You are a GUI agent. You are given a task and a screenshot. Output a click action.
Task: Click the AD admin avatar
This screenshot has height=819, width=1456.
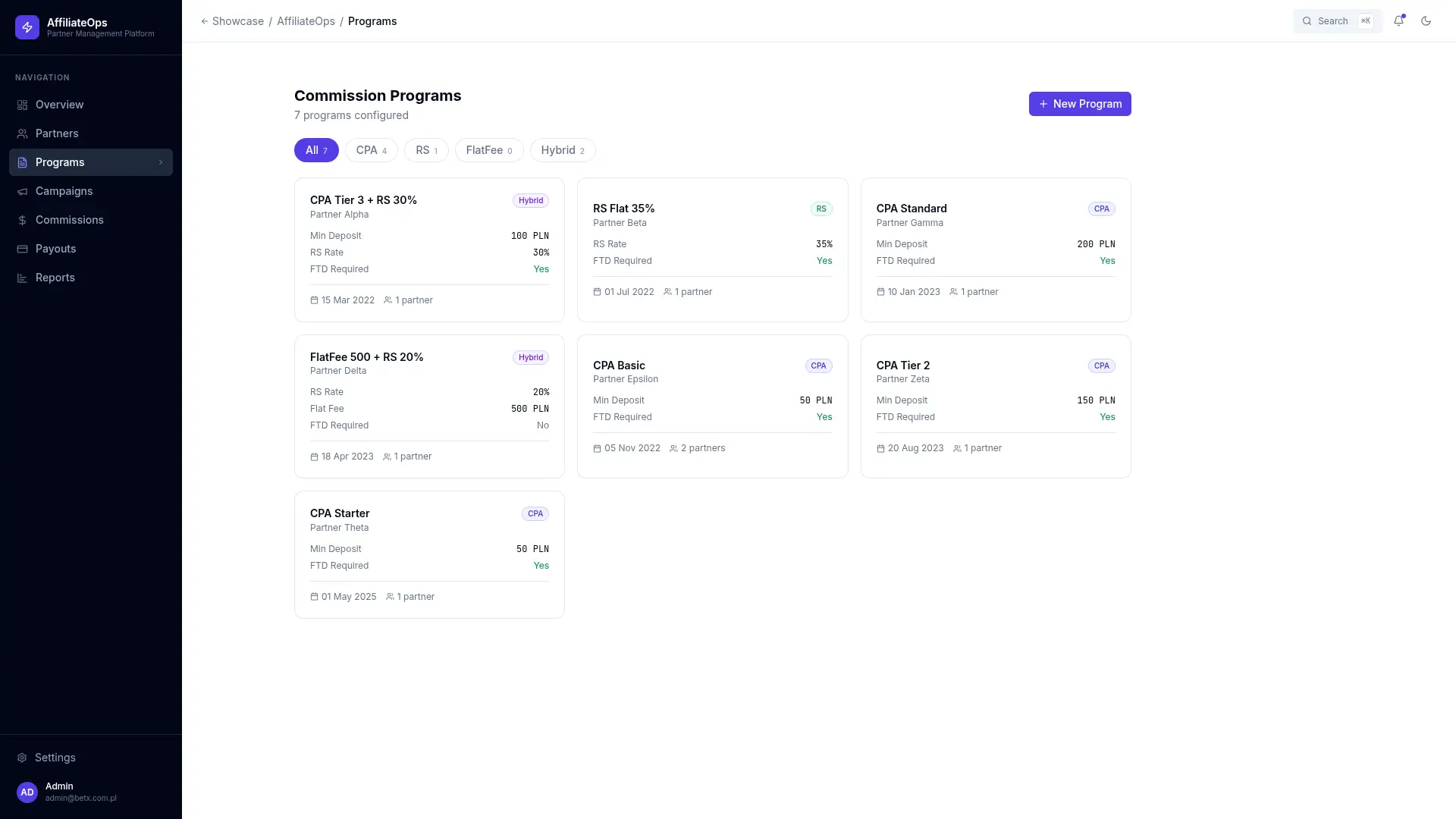(x=27, y=792)
